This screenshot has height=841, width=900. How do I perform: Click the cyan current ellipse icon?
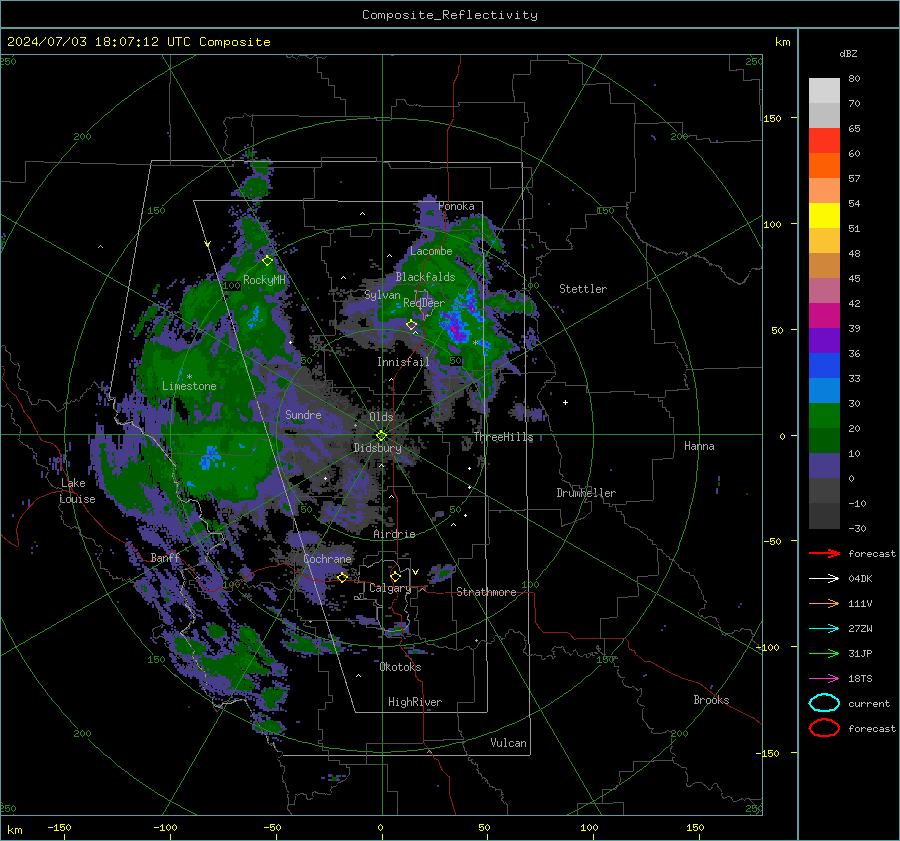tap(824, 703)
